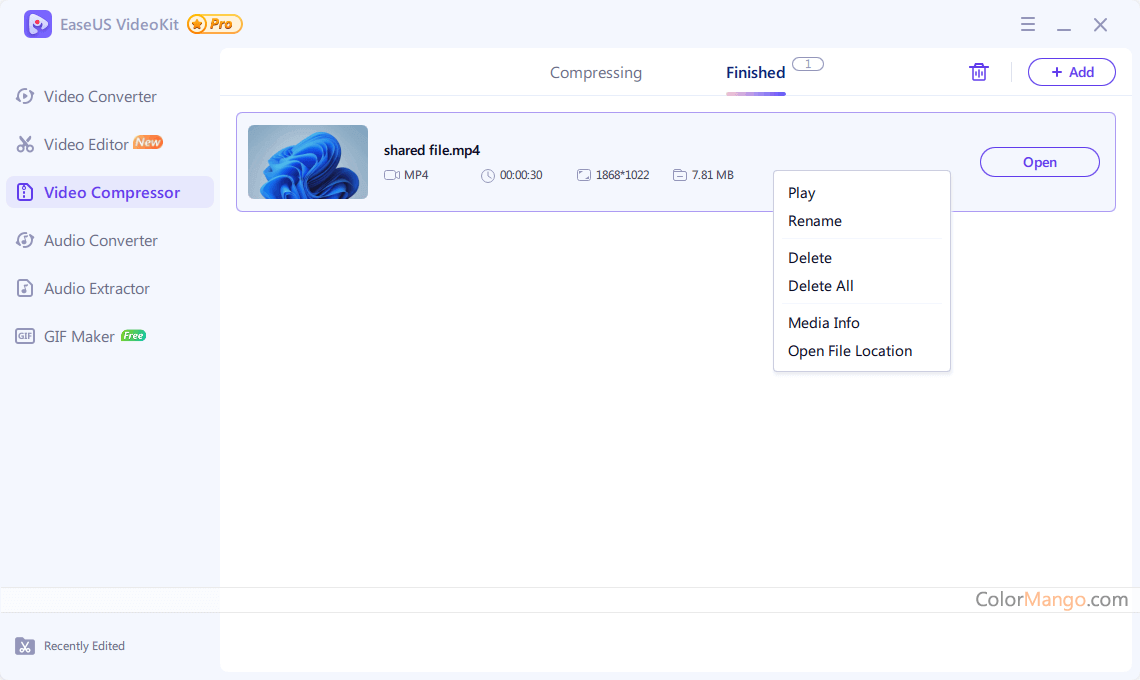
Task: Click the 7.81 MB file size value
Action: 712,175
